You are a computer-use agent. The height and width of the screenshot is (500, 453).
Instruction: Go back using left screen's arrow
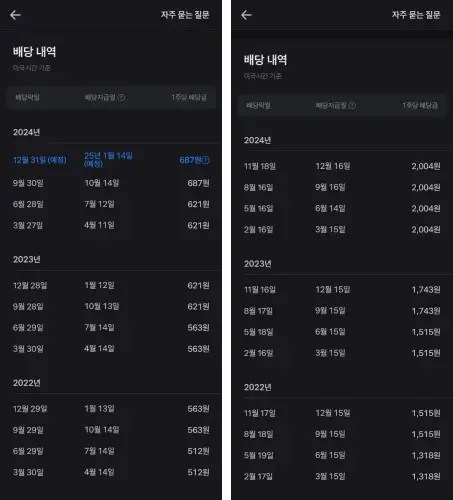[x=15, y=15]
